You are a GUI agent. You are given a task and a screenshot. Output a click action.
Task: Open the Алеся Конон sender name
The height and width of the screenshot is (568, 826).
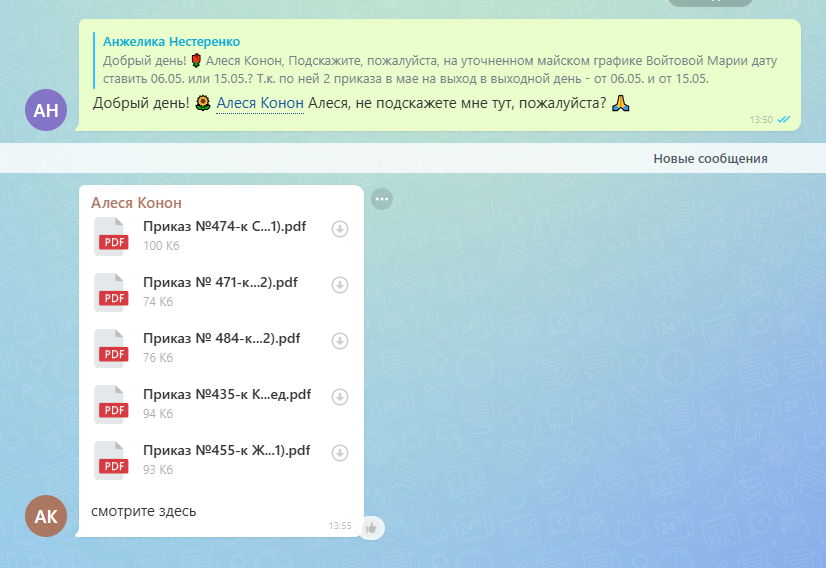[136, 203]
